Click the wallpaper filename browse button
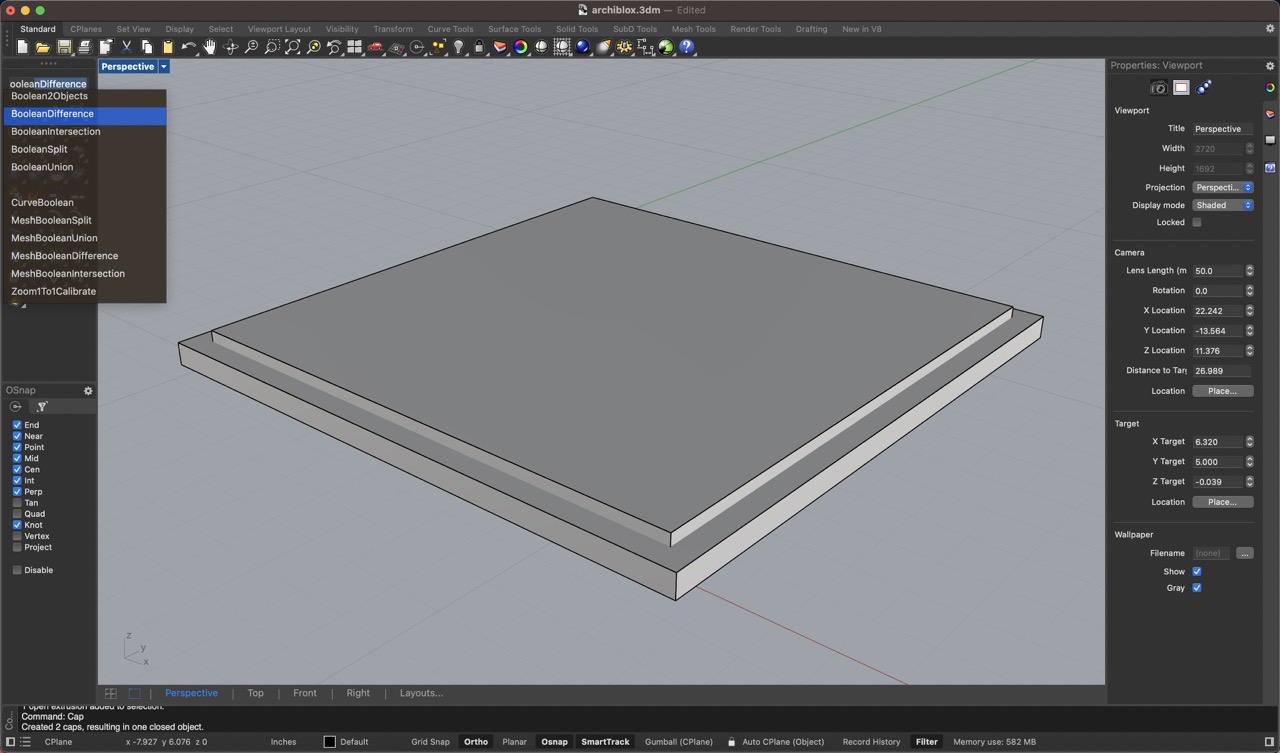The width and height of the screenshot is (1280, 753). pyautogui.click(x=1244, y=553)
